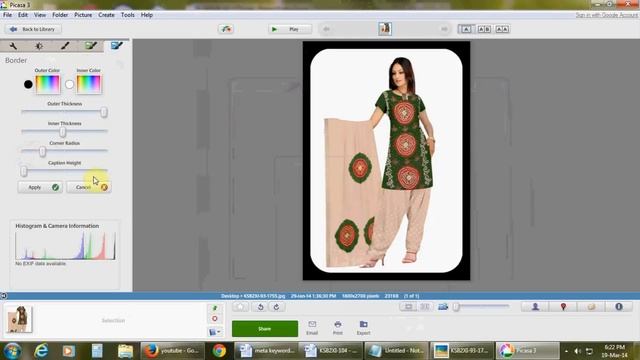Click the volume speaker tray icon

[x=578, y=351]
